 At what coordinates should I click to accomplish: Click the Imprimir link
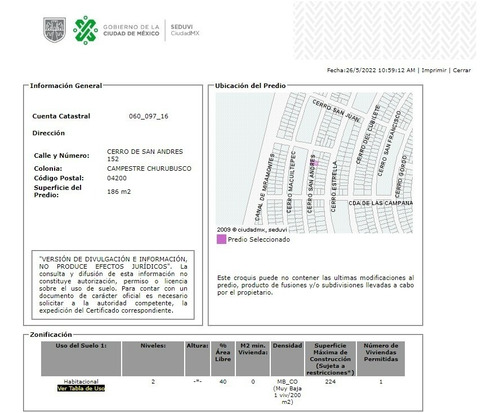coord(434,70)
